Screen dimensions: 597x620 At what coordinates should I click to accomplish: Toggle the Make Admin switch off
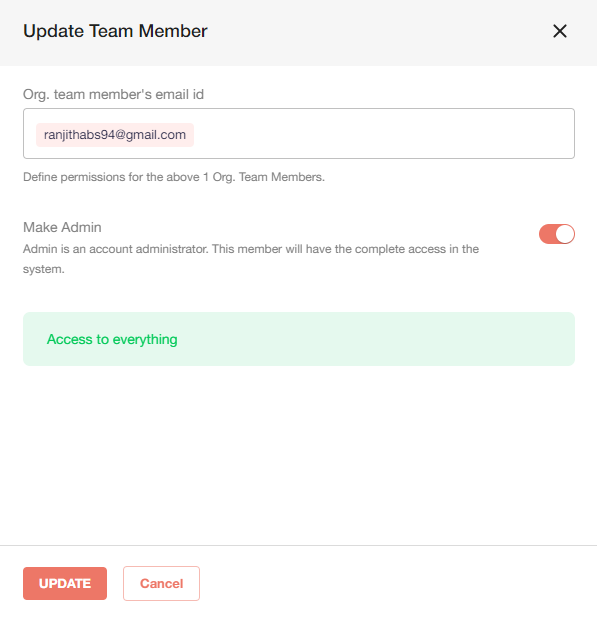point(557,234)
